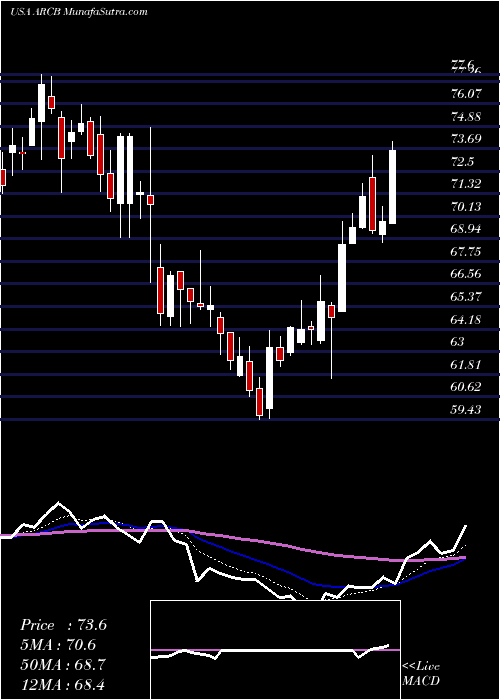The width and height of the screenshot is (500, 700).
Task: Click the 71.32 price axis label
Action: click(x=466, y=184)
